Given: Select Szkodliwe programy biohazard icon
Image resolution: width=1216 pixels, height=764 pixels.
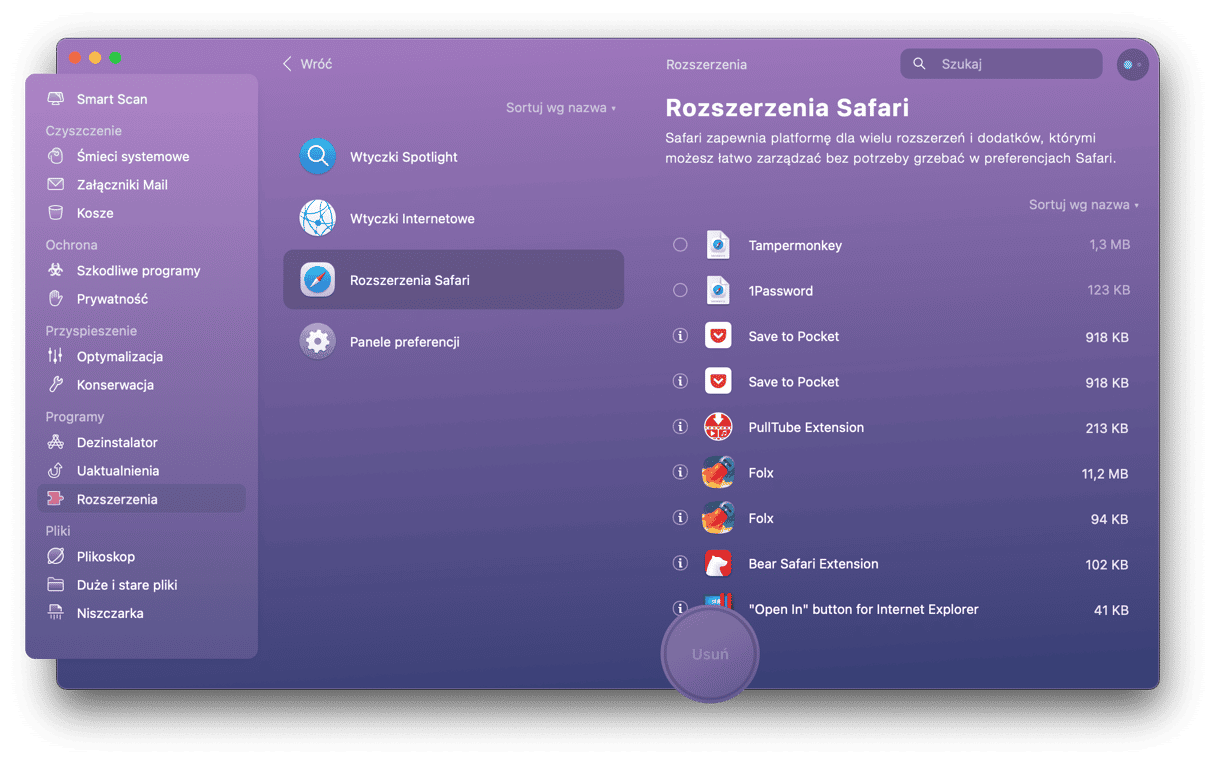Looking at the screenshot, I should [56, 271].
